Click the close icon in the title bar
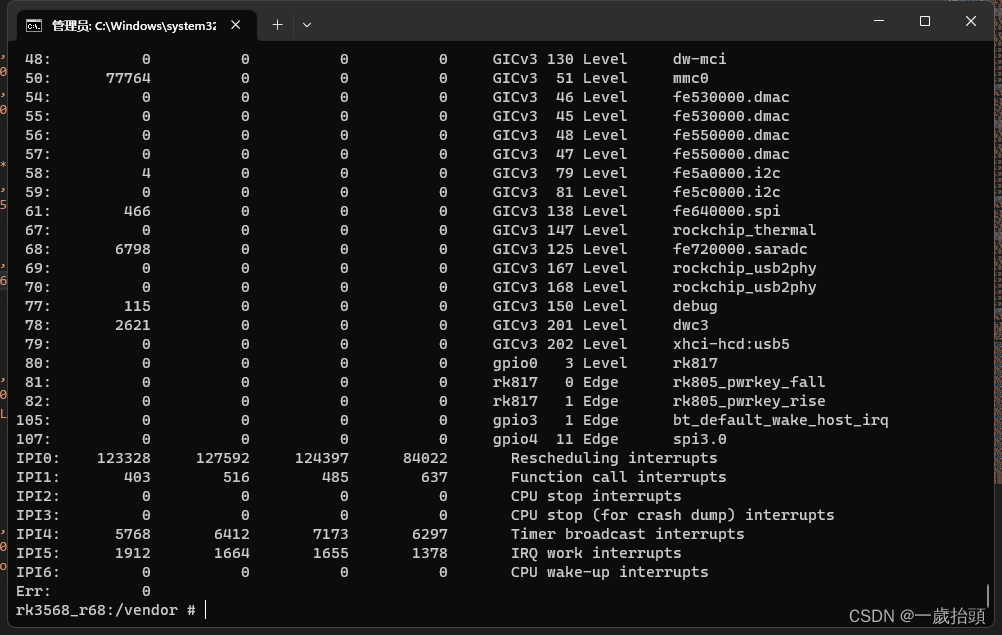This screenshot has height=635, width=1002. [970, 20]
